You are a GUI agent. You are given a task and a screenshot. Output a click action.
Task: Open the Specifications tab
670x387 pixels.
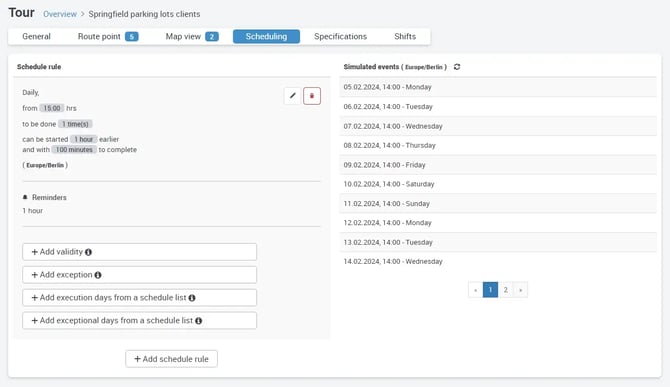coord(341,37)
